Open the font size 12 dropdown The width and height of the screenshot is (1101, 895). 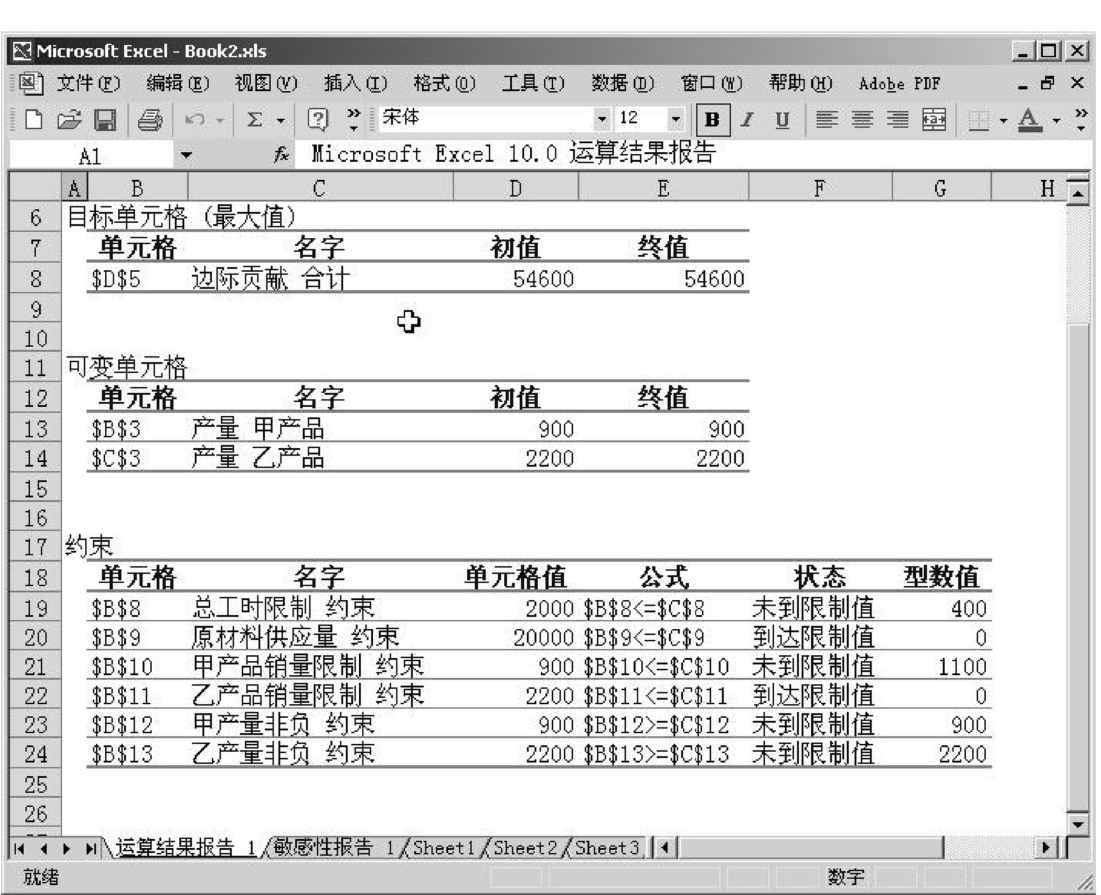(675, 119)
